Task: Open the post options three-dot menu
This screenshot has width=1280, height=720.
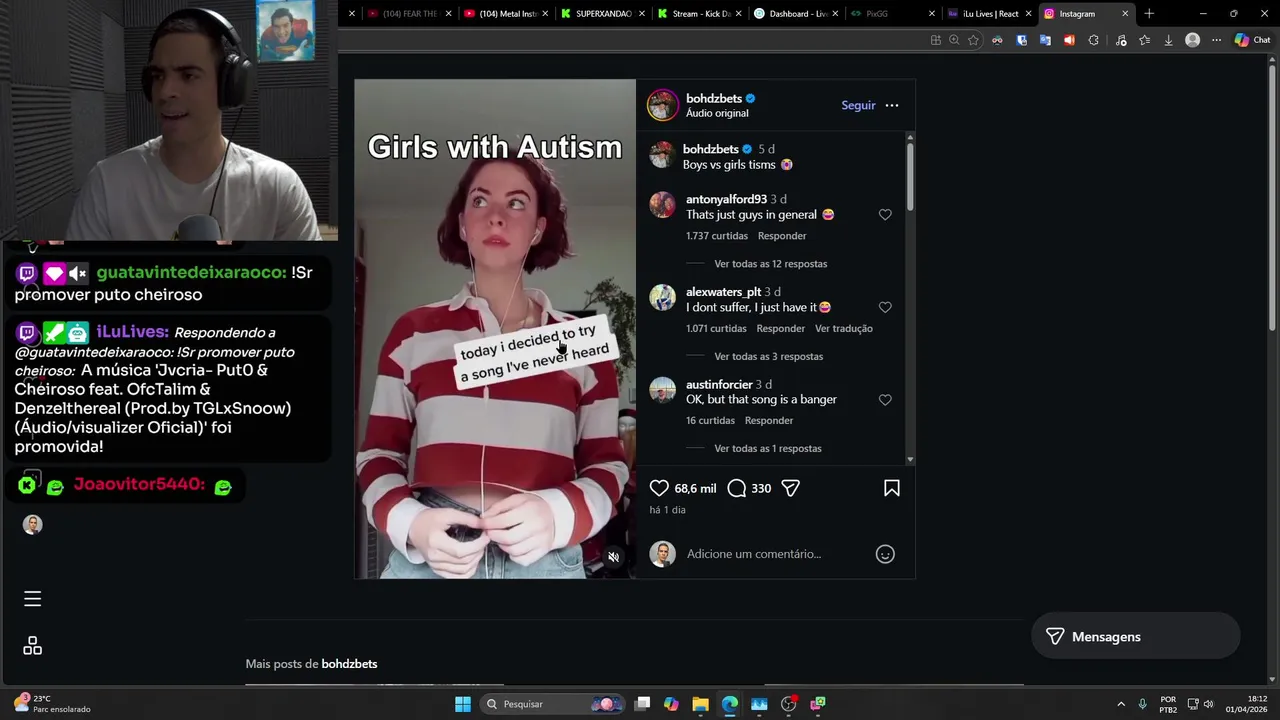Action: tap(892, 105)
